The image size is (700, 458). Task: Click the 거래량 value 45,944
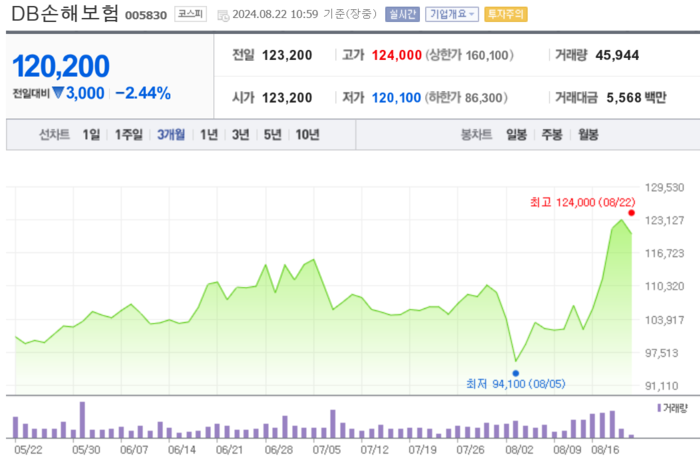[x=617, y=55]
